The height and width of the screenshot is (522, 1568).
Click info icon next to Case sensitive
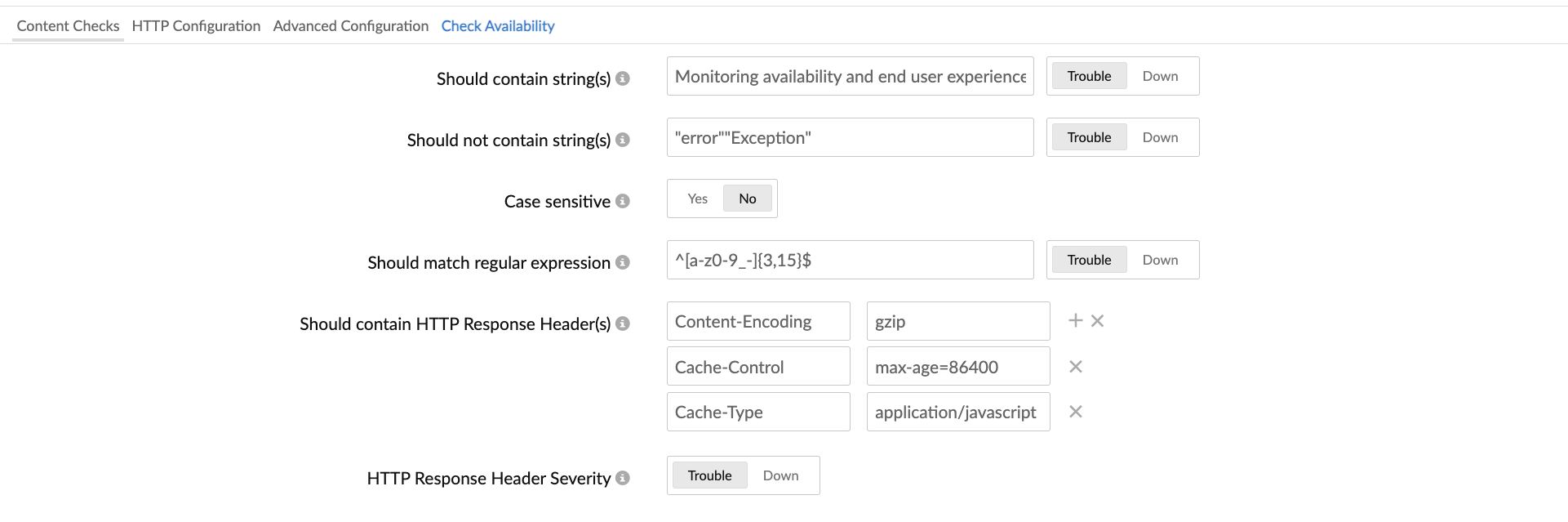(622, 201)
